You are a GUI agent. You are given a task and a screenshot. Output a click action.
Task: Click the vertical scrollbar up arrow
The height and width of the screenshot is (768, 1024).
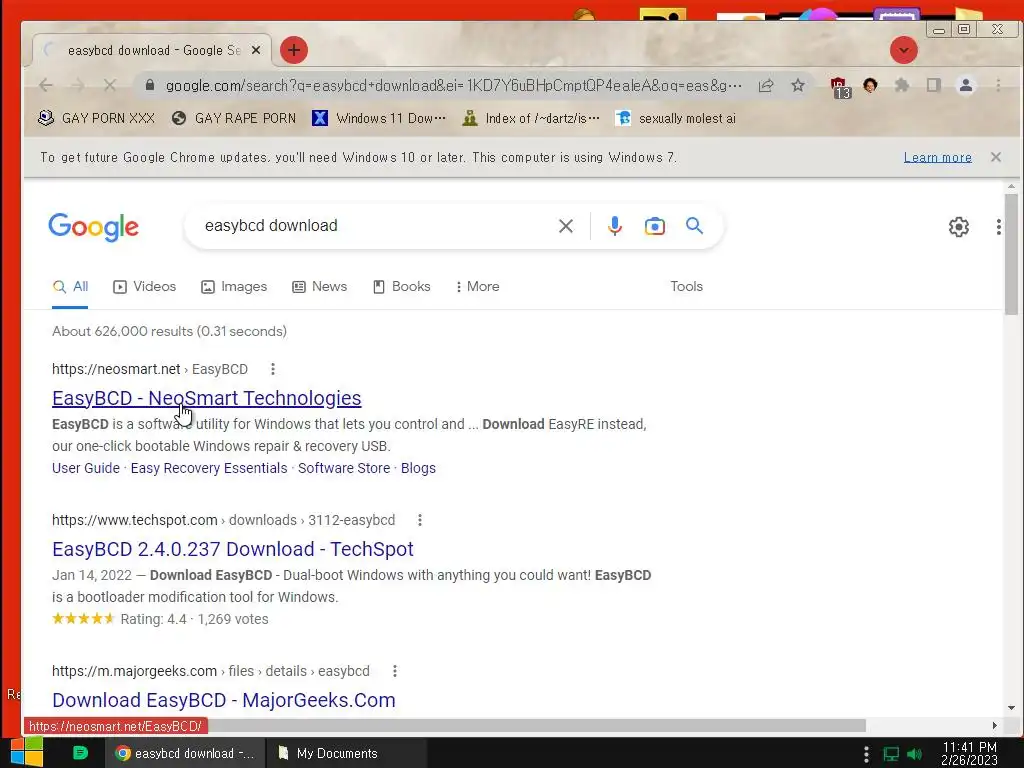coord(1011,187)
